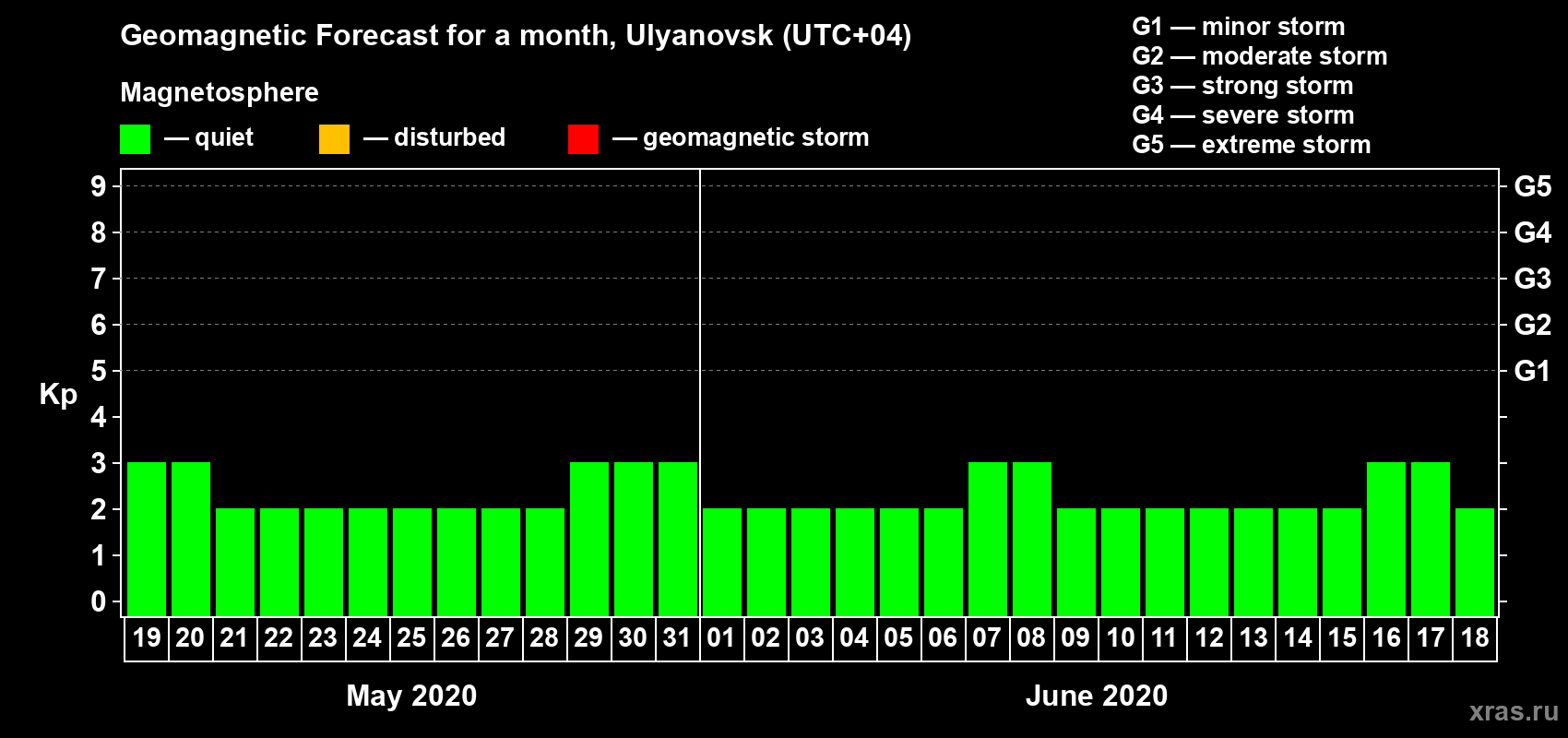
Task: Click the G3 label on the right axis
Action: click(1533, 279)
